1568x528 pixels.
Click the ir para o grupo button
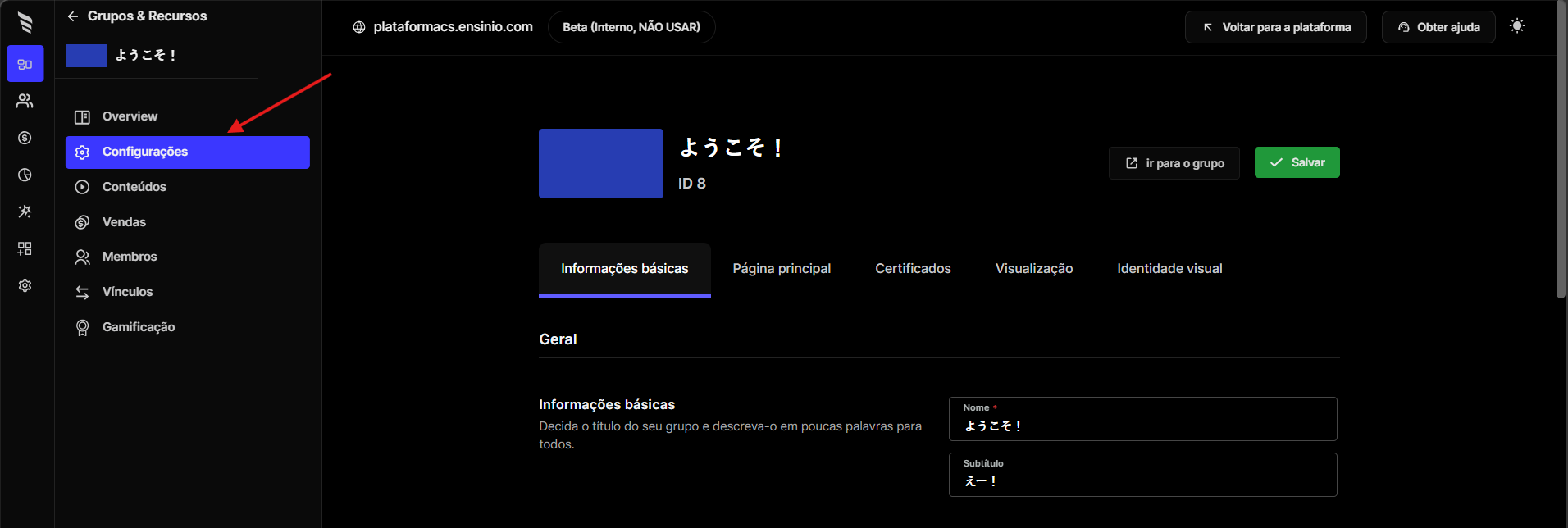(x=1174, y=163)
